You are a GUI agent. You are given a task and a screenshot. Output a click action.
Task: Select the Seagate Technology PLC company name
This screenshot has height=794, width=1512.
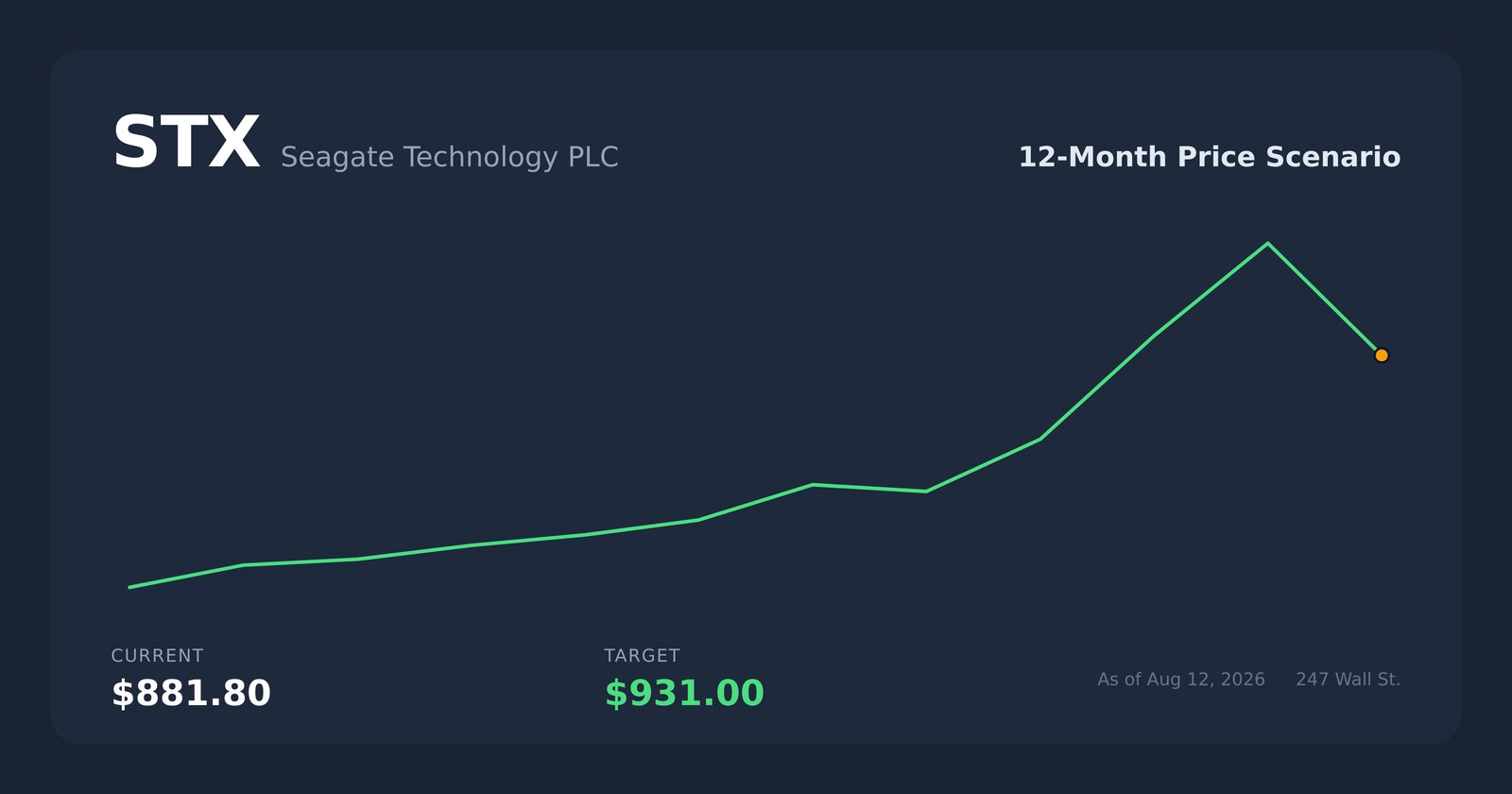450,157
